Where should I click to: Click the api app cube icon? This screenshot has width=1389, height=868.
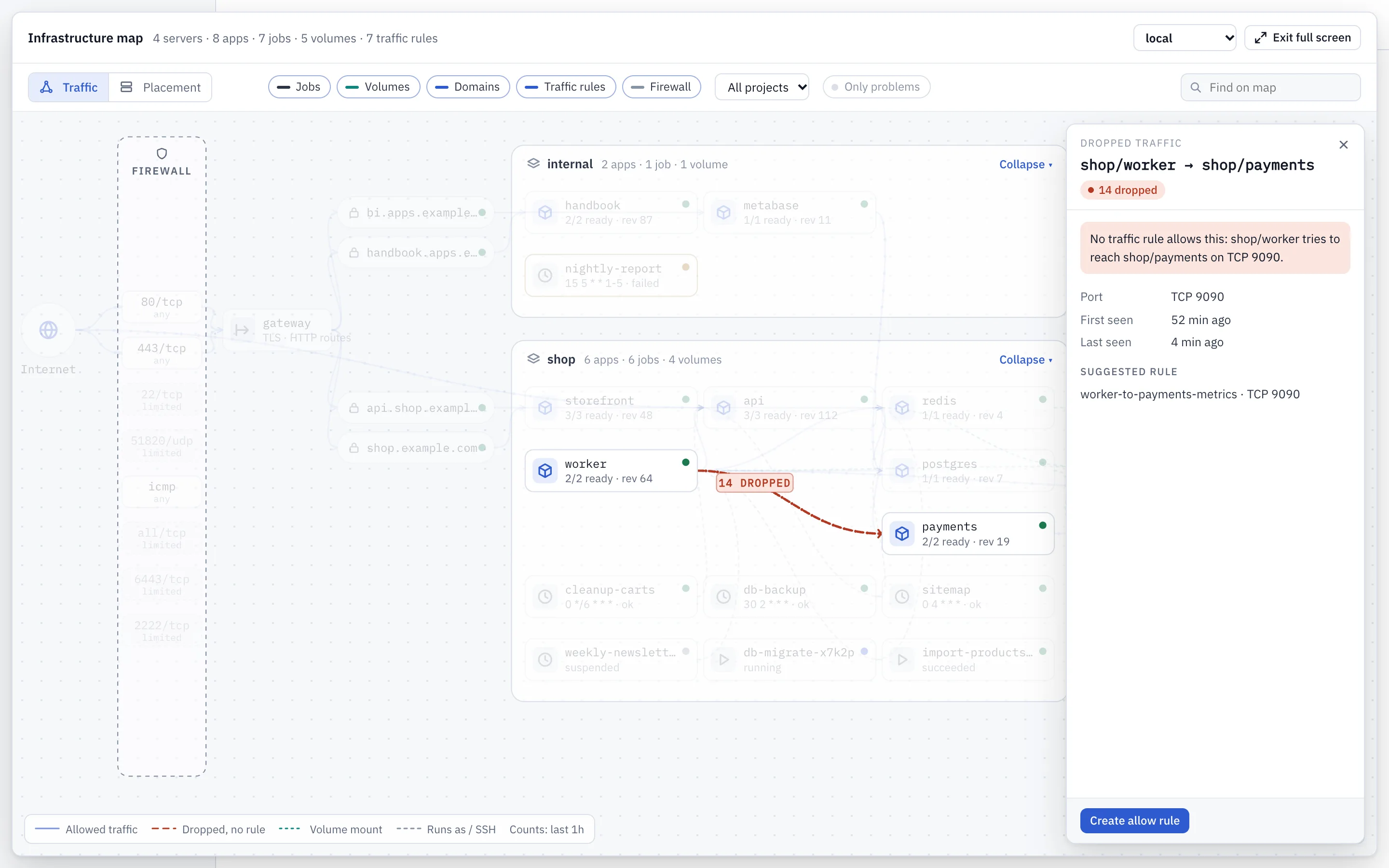724,407
